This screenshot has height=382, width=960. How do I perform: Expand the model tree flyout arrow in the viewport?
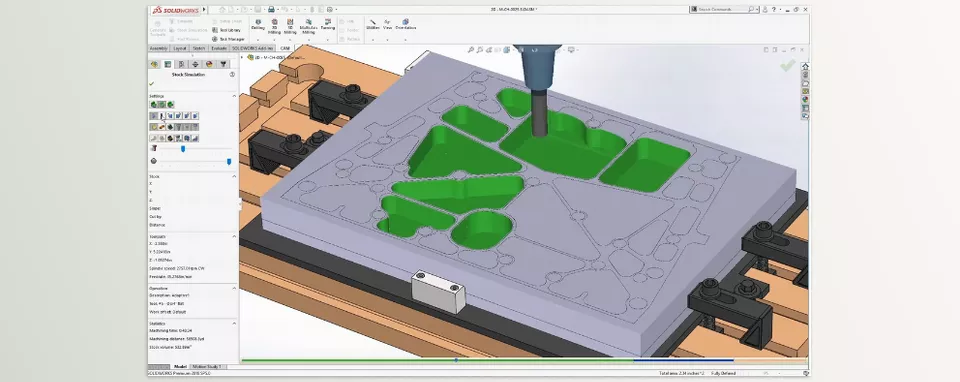[x=242, y=58]
